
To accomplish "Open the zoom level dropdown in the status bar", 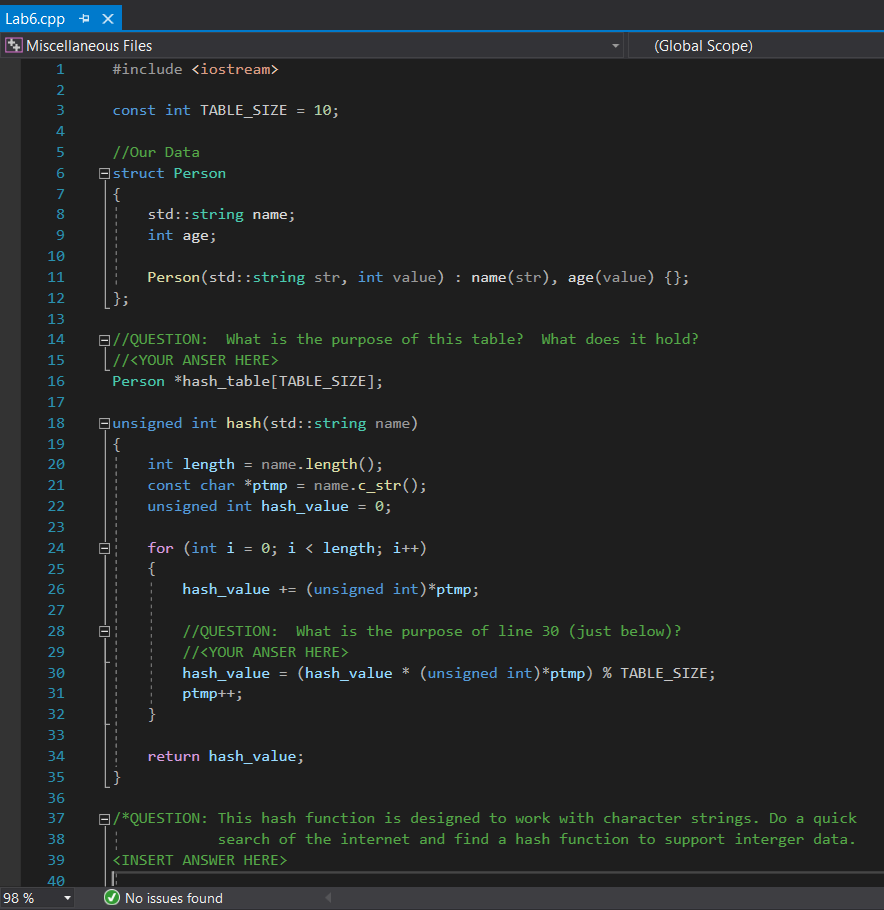I will (68, 897).
